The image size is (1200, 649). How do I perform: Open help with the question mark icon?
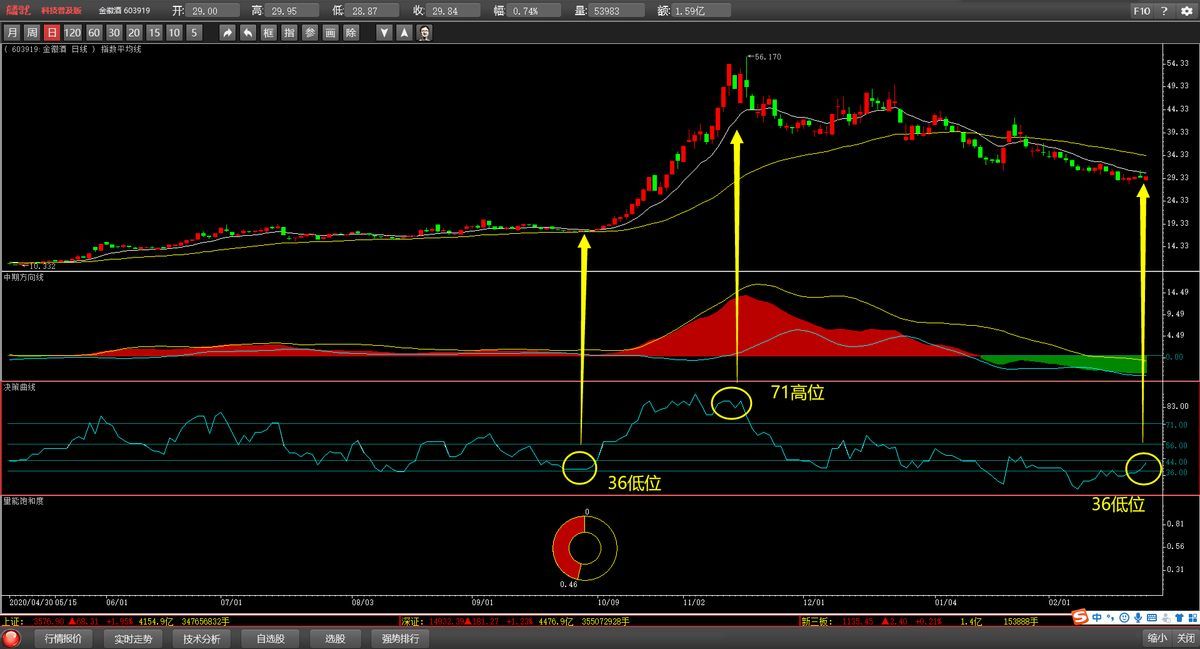pos(1164,12)
